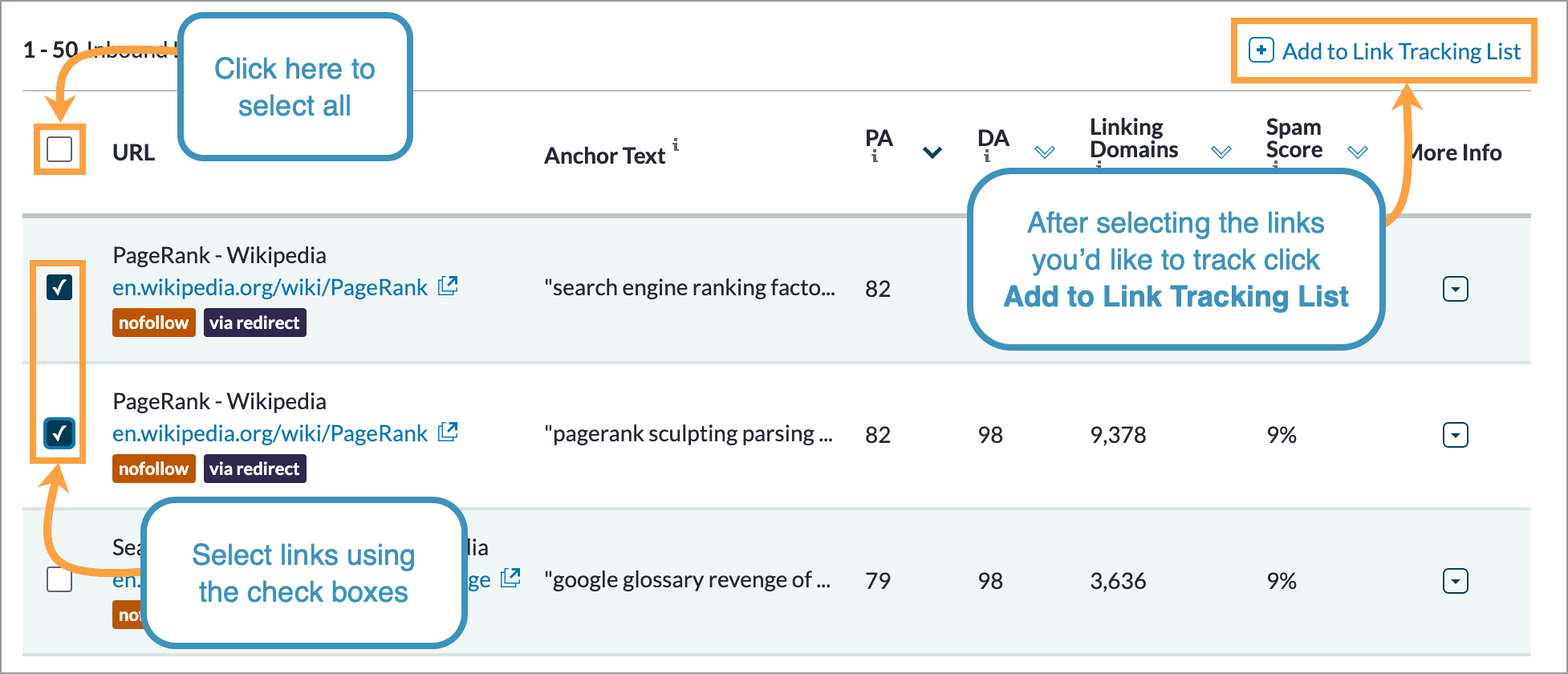
Task: Click the via redirect tag on first row
Action: coord(255,323)
